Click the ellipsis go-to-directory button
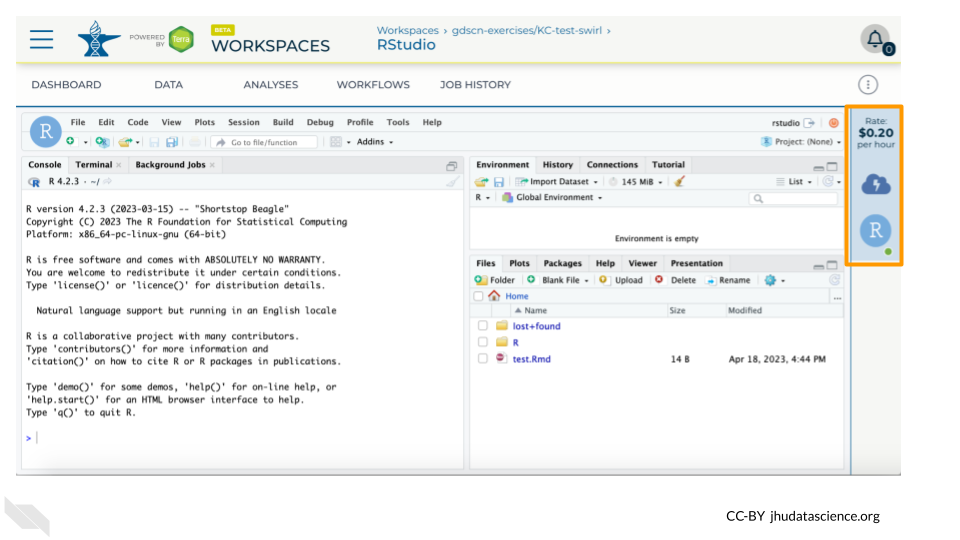Image resolution: width=960 pixels, height=540 pixels. 837,297
